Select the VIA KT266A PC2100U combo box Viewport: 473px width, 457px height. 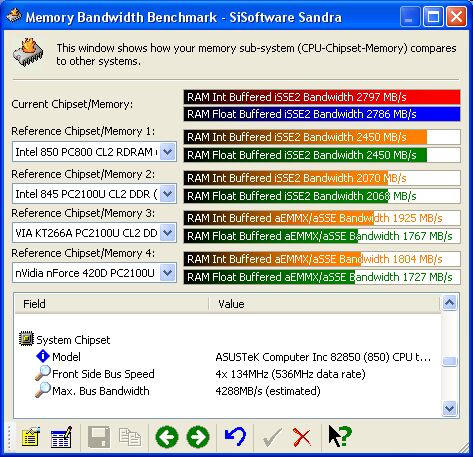click(x=94, y=233)
